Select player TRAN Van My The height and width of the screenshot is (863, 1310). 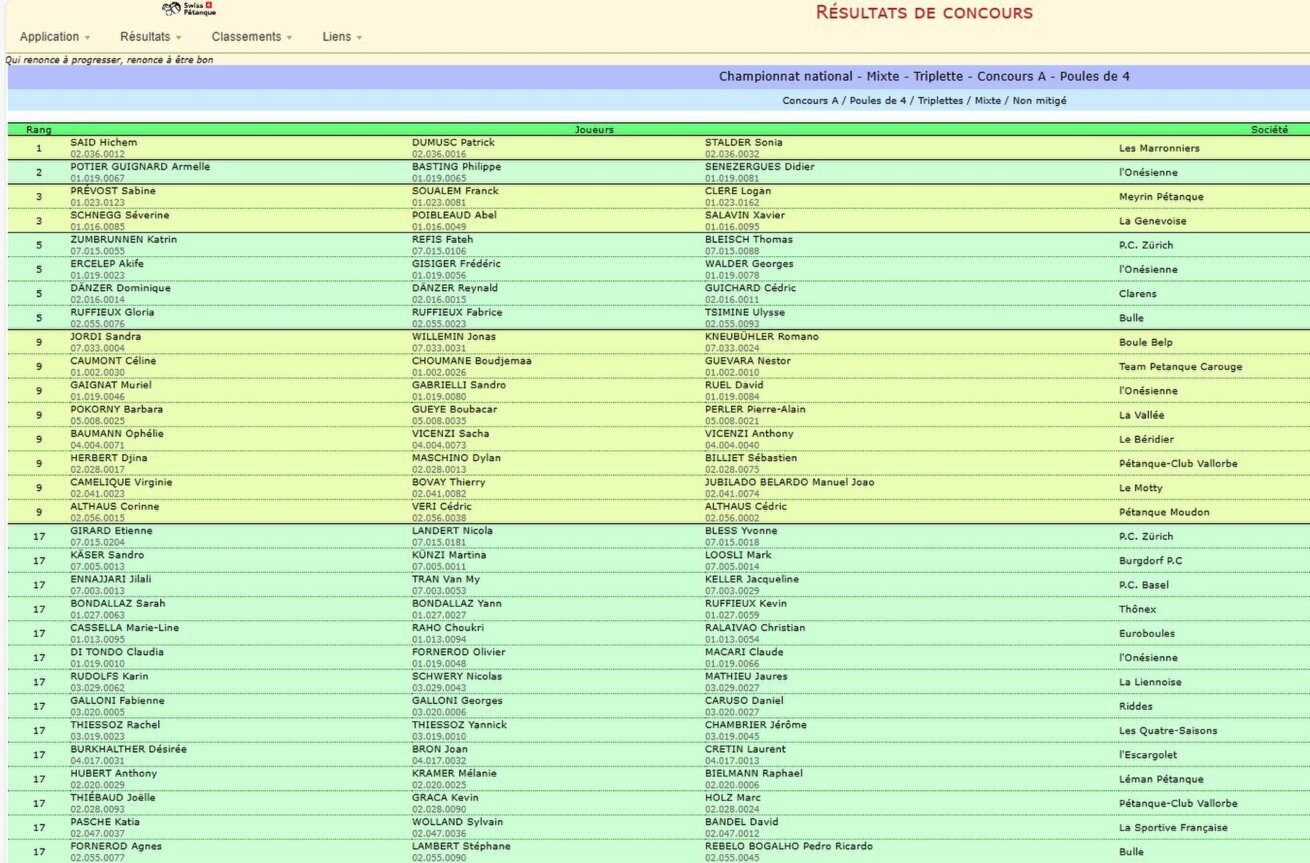pos(446,579)
